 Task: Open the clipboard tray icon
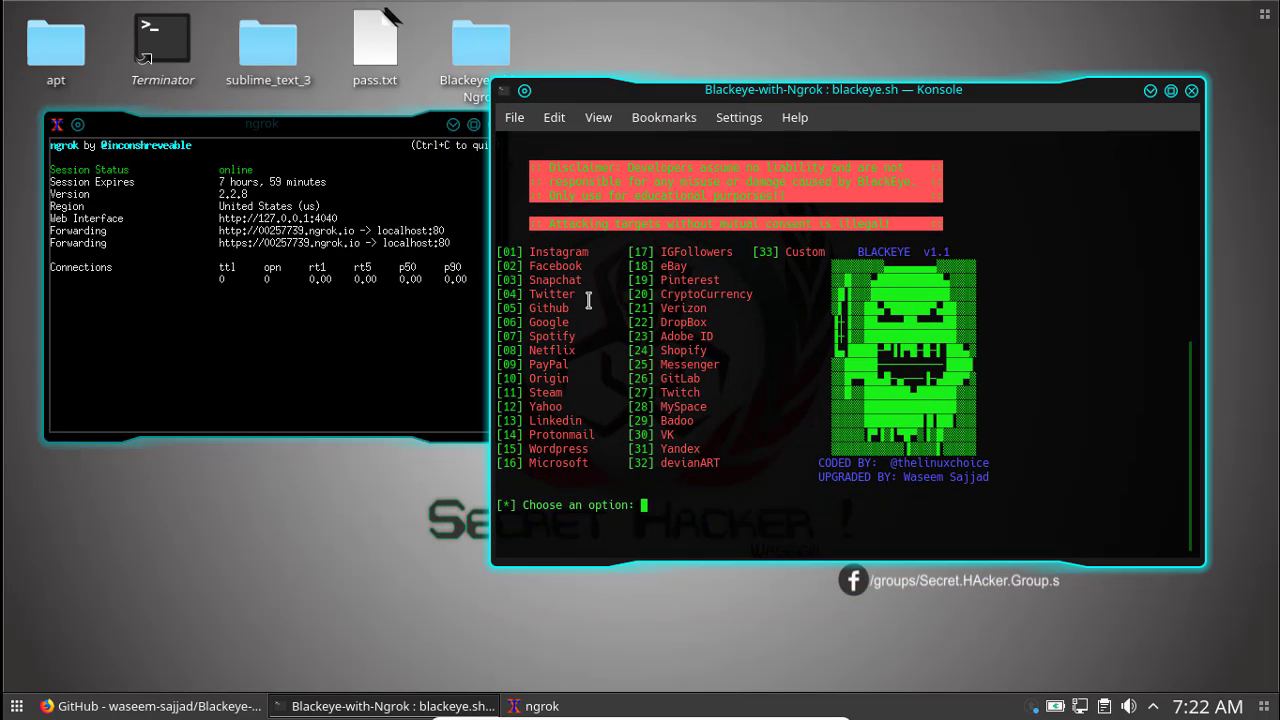click(1104, 706)
